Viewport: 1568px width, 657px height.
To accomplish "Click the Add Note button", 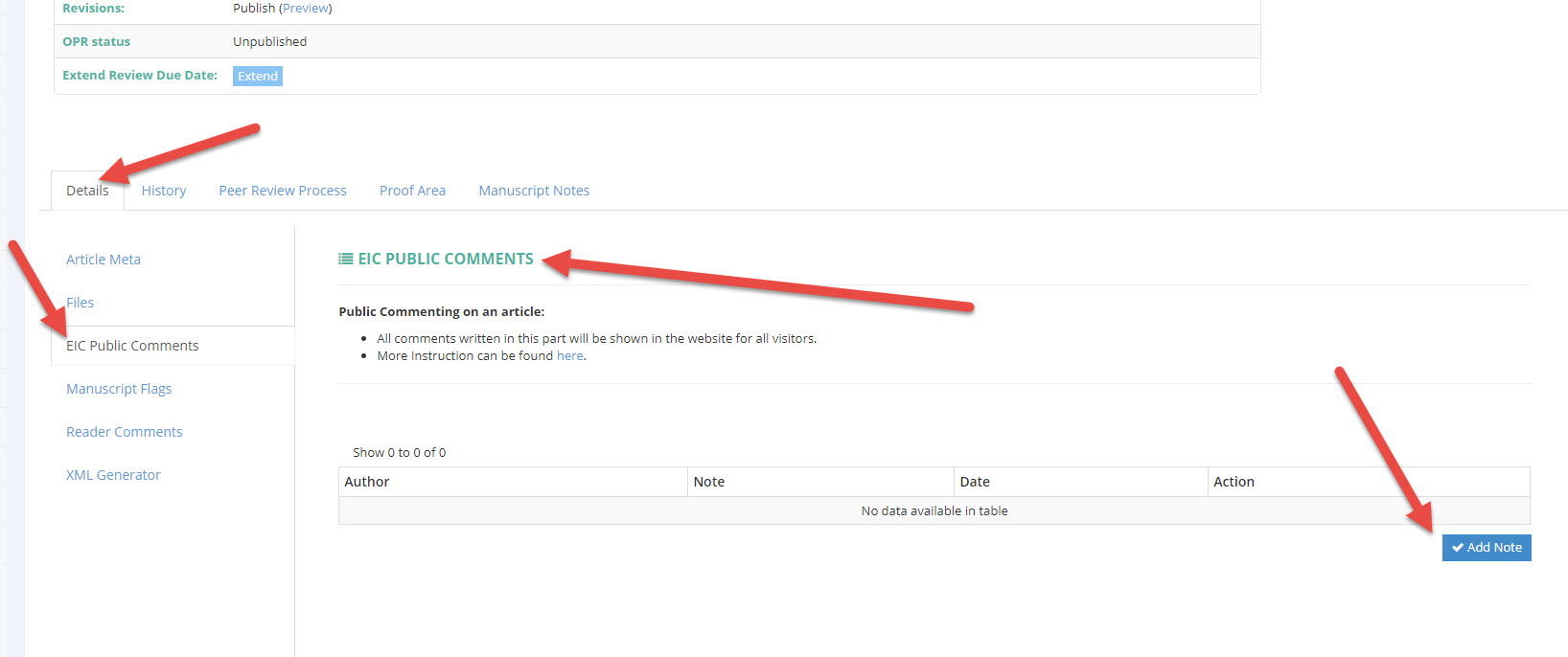I will tap(1487, 548).
